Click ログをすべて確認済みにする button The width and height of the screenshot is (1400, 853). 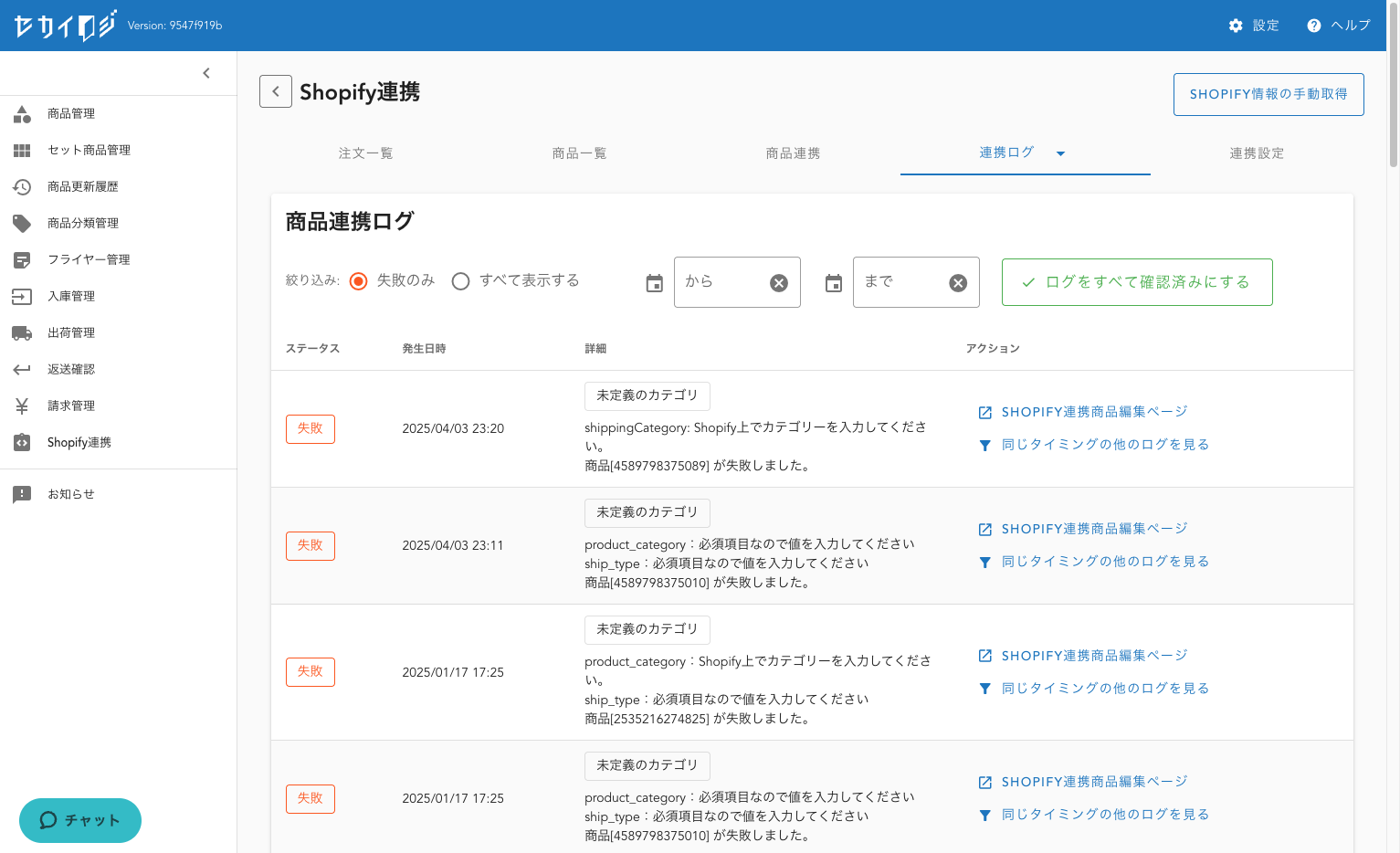1137,282
